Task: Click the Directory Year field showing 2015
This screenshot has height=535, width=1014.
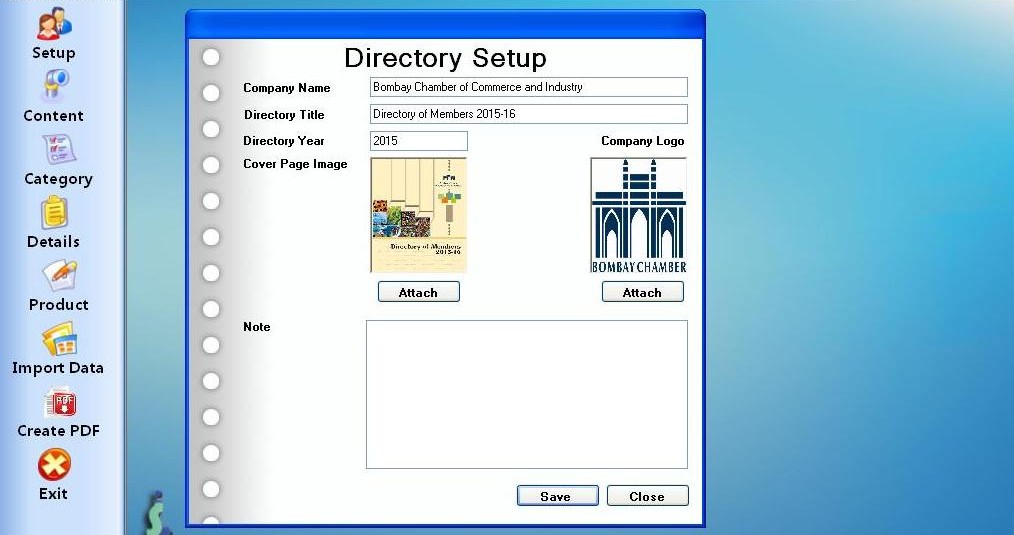Action: click(418, 141)
